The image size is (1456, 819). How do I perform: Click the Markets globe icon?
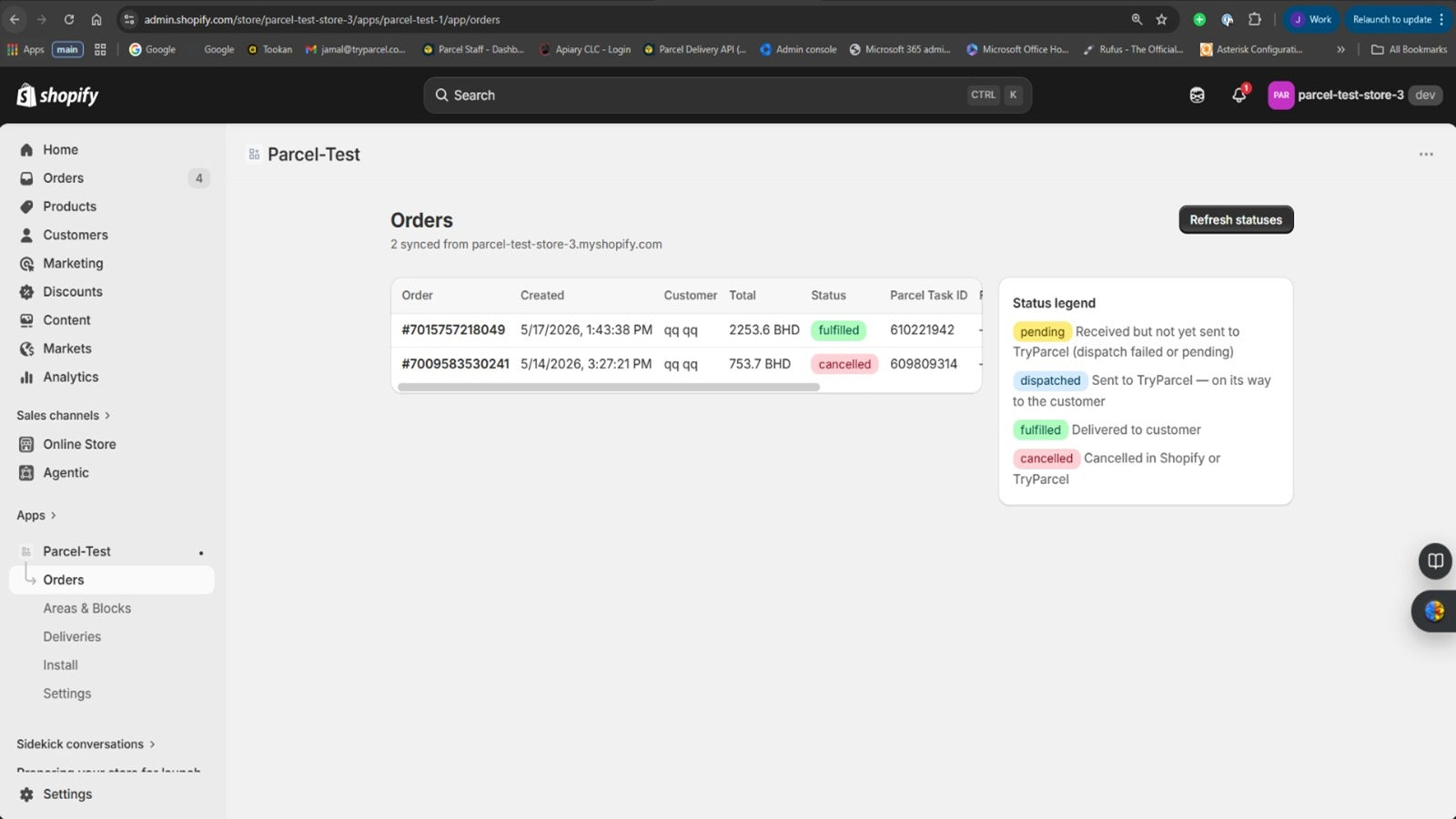(26, 349)
